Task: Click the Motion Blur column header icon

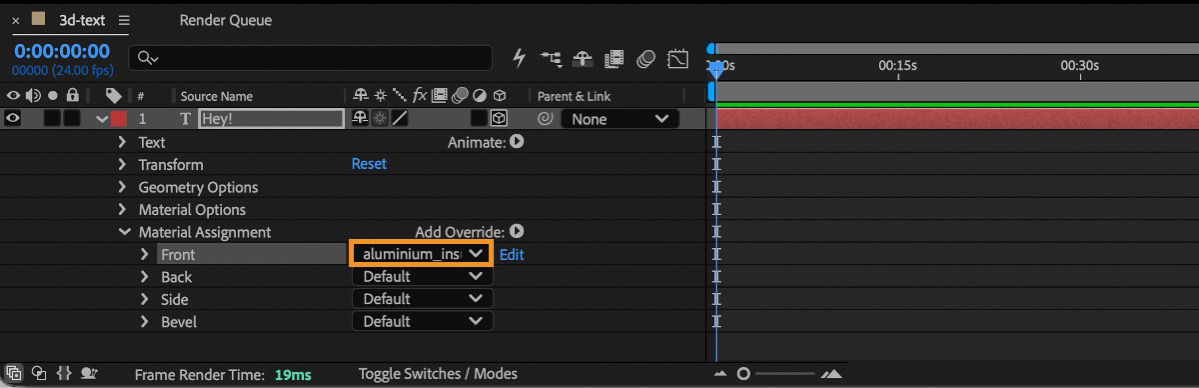Action: pyautogui.click(x=460, y=96)
